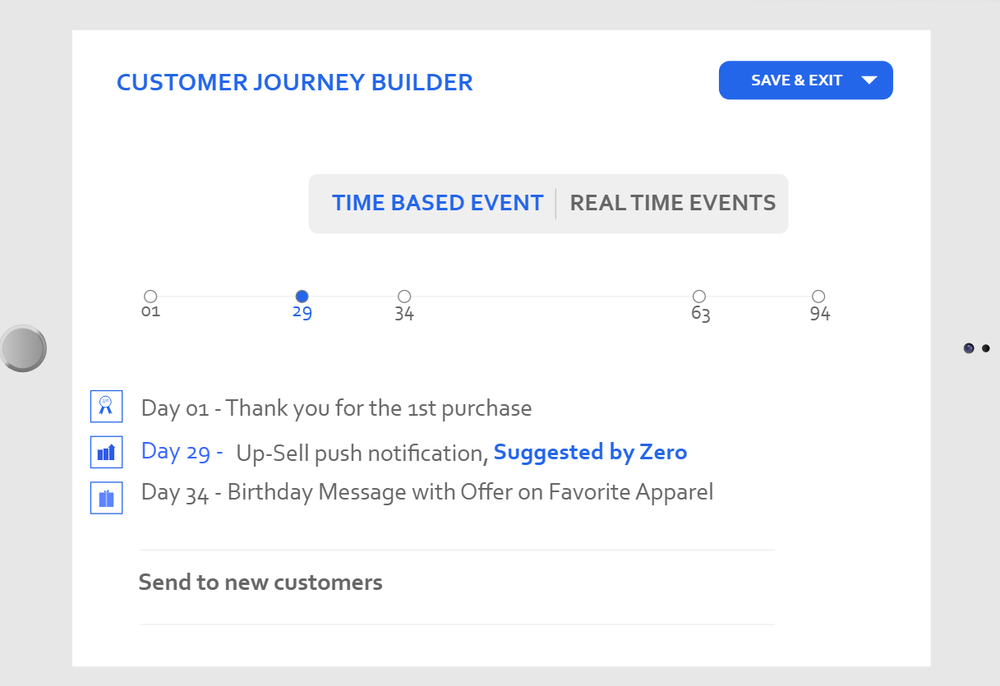Select the filled day 29 timeline point
This screenshot has height=686, width=1000.
(x=302, y=296)
